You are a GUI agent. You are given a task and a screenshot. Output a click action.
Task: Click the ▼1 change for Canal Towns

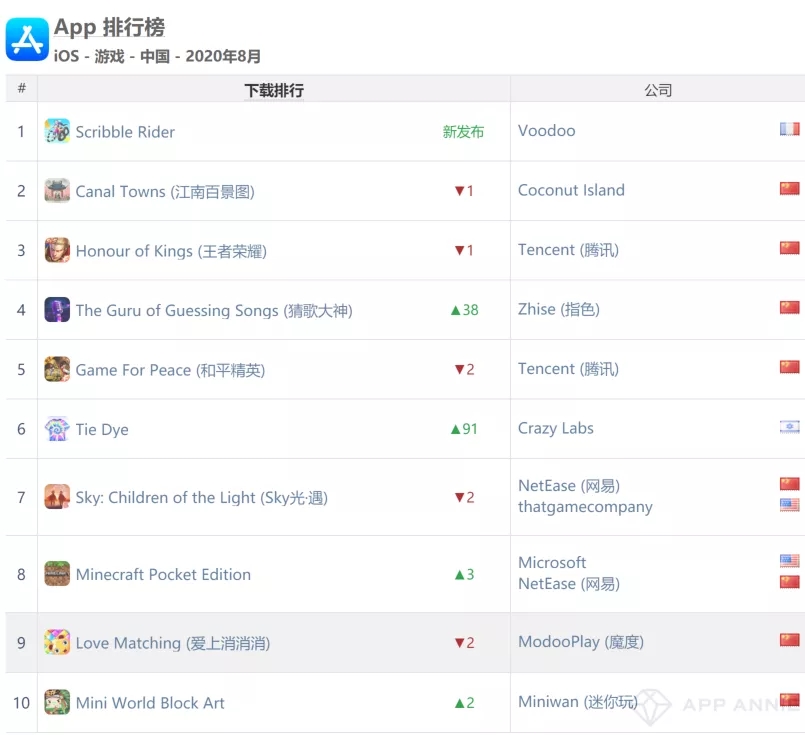click(464, 190)
